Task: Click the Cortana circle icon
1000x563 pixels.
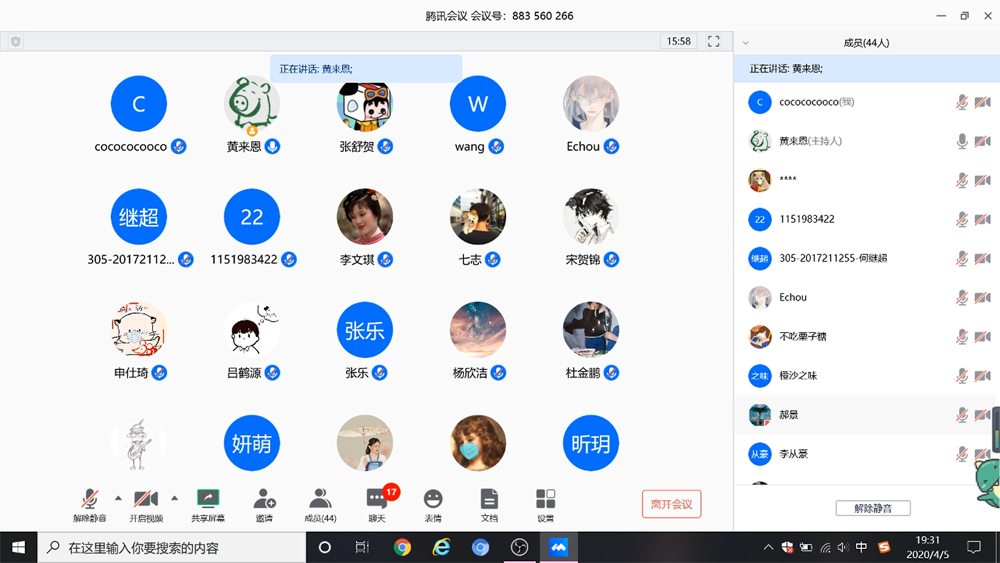Action: [x=325, y=547]
